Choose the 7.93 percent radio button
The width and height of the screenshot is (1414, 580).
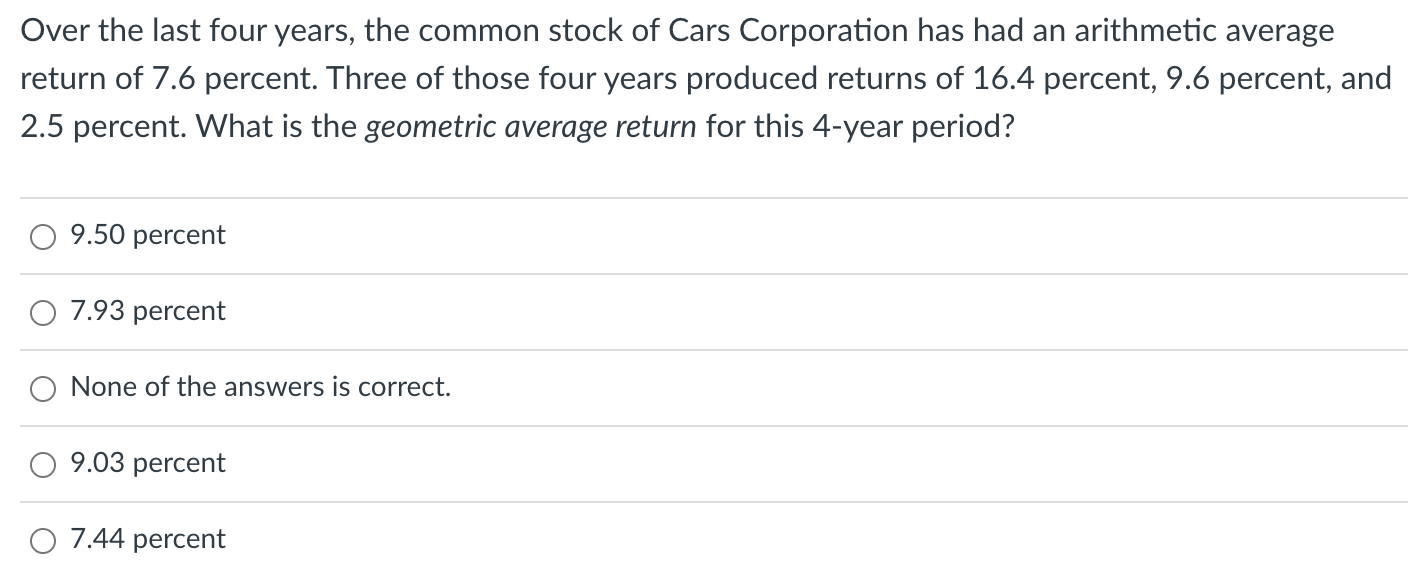pyautogui.click(x=43, y=313)
